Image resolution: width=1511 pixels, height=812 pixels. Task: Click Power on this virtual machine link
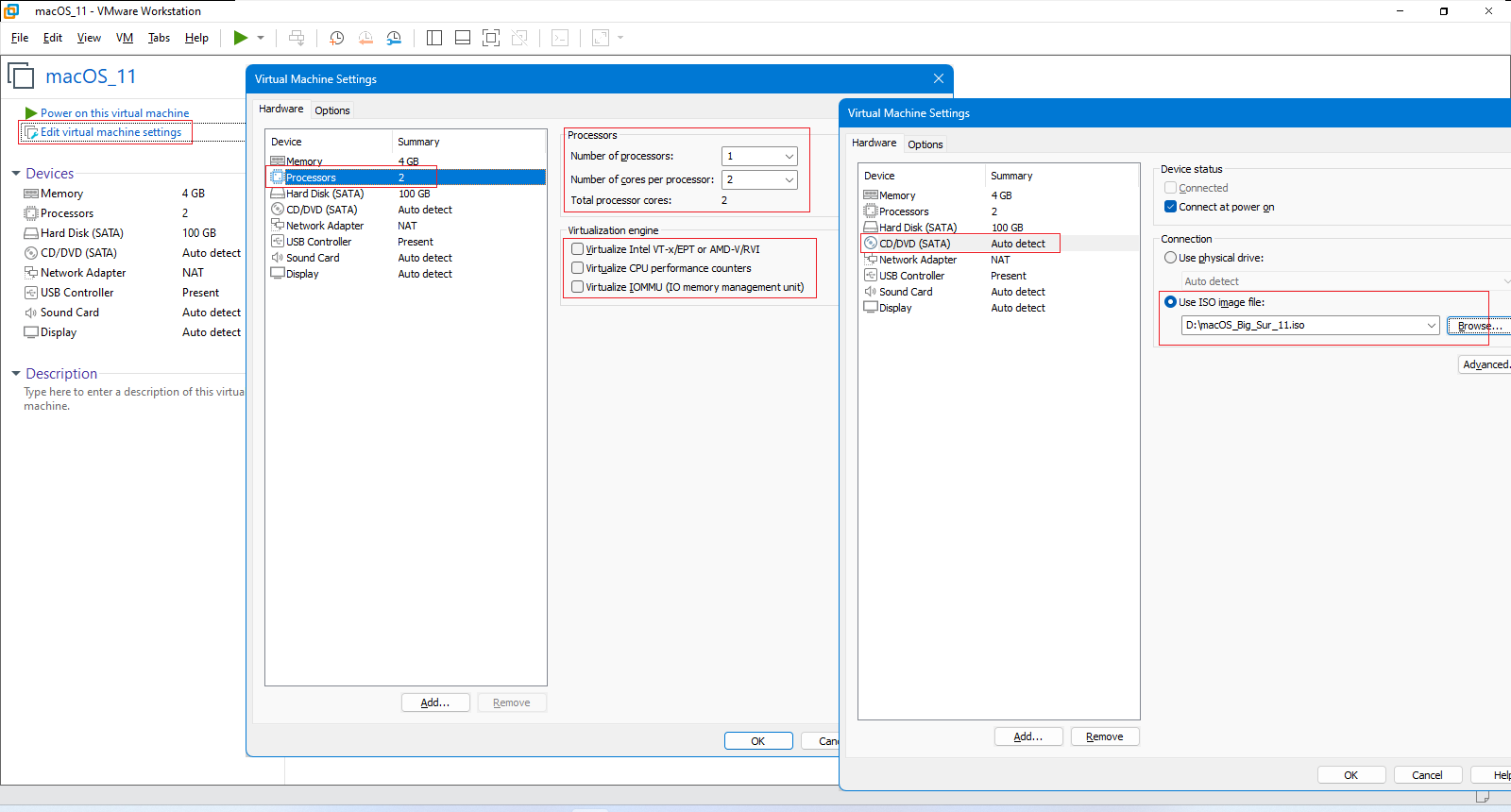[x=114, y=113]
